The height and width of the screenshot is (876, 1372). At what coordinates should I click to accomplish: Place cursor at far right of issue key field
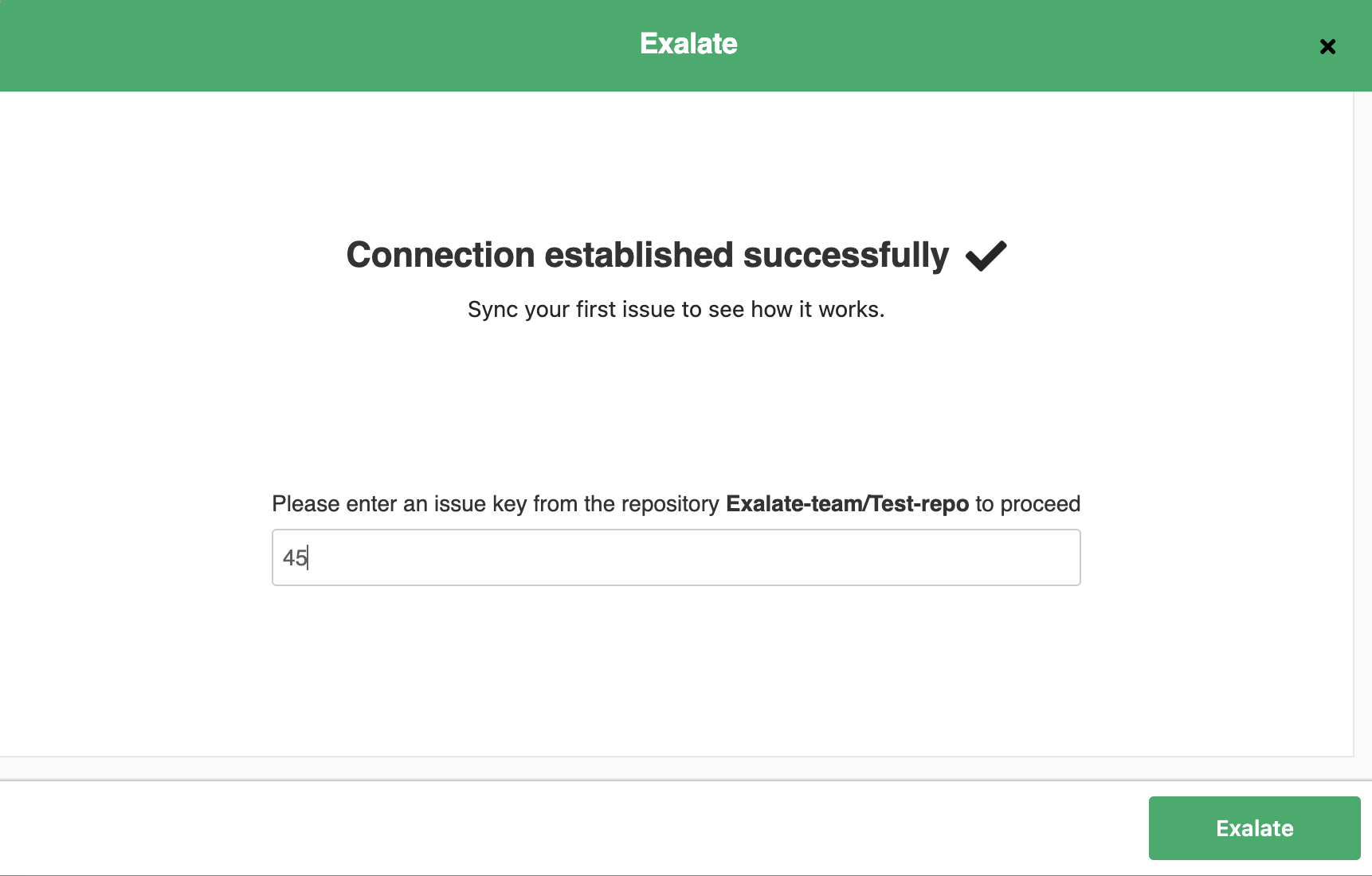pos(1068,557)
